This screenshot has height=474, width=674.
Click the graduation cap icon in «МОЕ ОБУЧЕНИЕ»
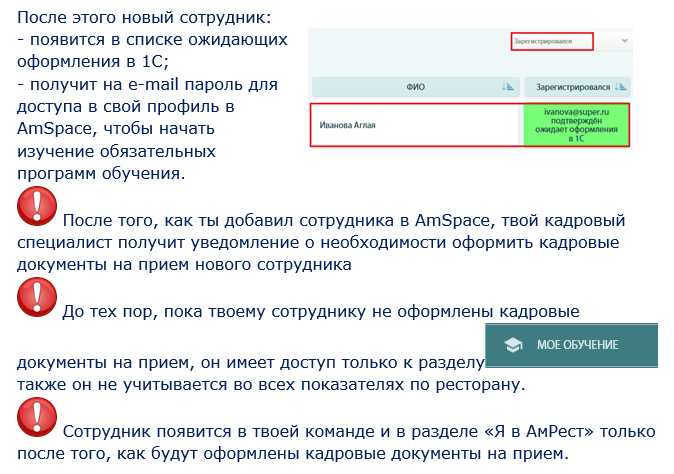(513, 345)
